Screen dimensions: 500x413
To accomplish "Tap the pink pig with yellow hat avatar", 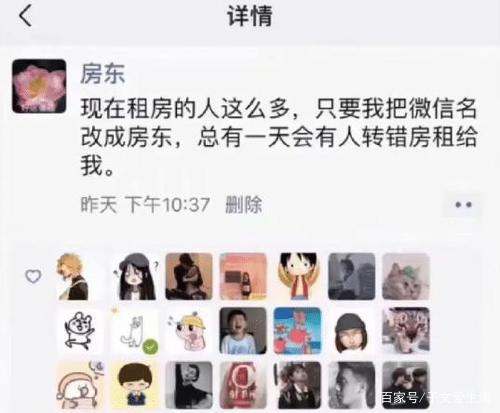I will 189,331.
